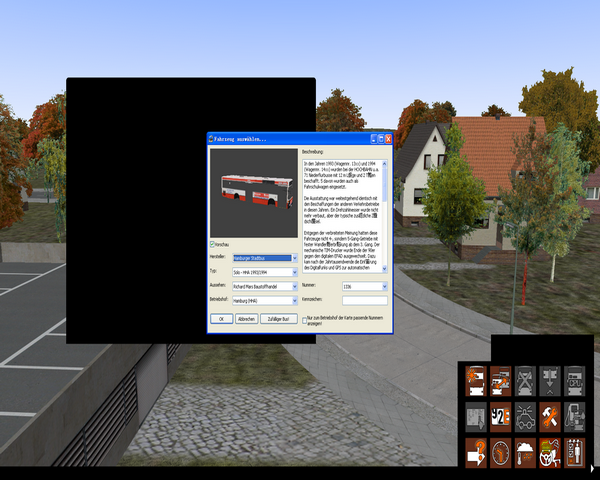Viewport: 600px width, 480px height.
Task: Click the Betriebshof label
Action: 218,299
